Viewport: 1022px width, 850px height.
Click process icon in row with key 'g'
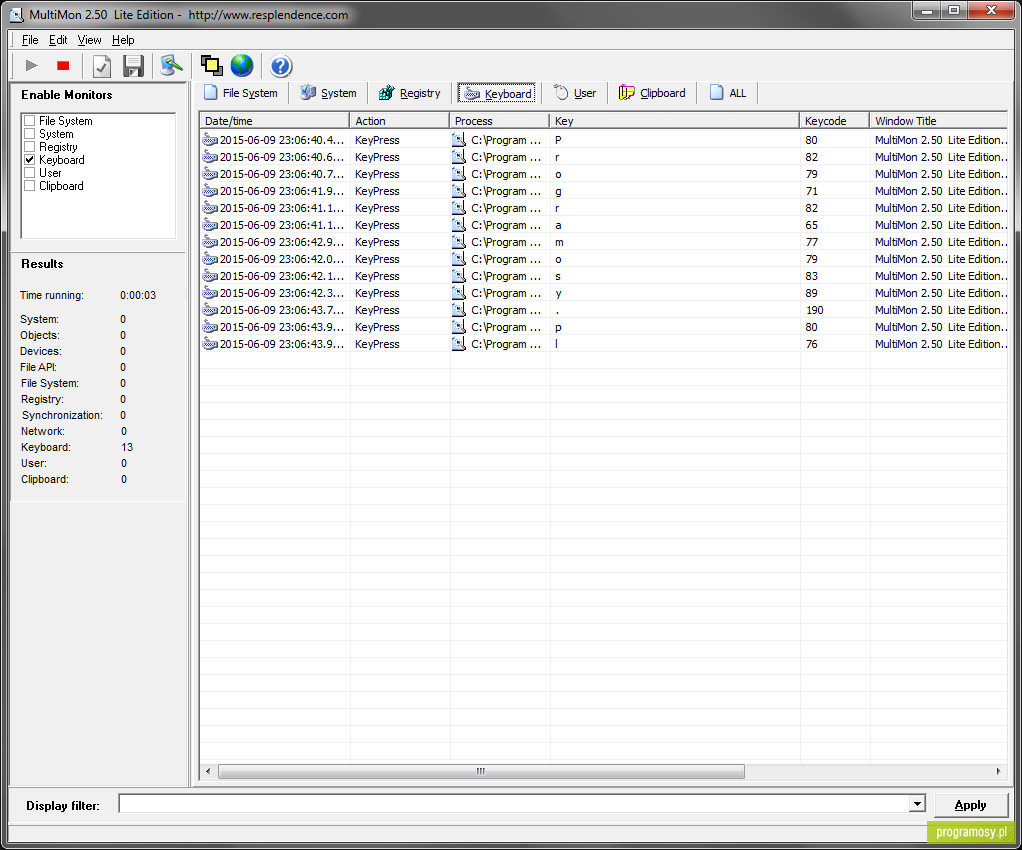tap(459, 191)
